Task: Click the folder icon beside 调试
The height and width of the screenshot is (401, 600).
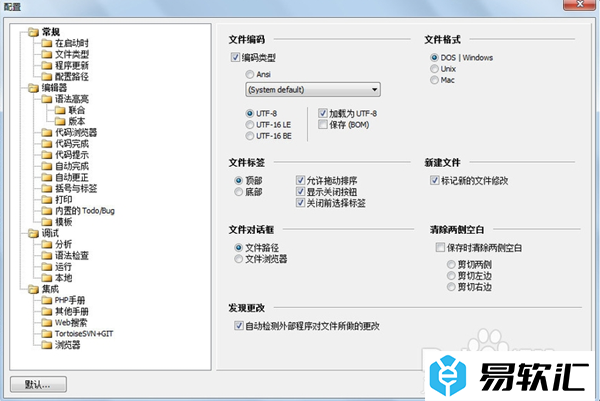Action: pos(33,233)
